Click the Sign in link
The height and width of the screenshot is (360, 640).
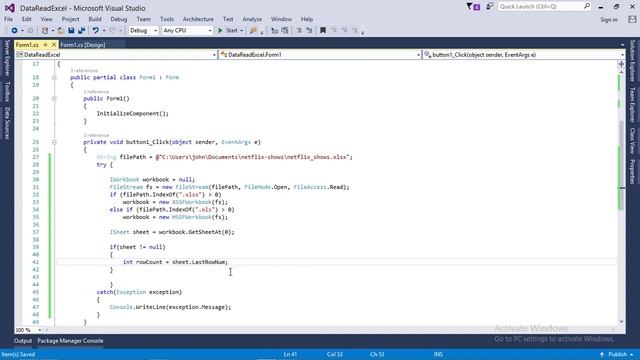point(609,20)
